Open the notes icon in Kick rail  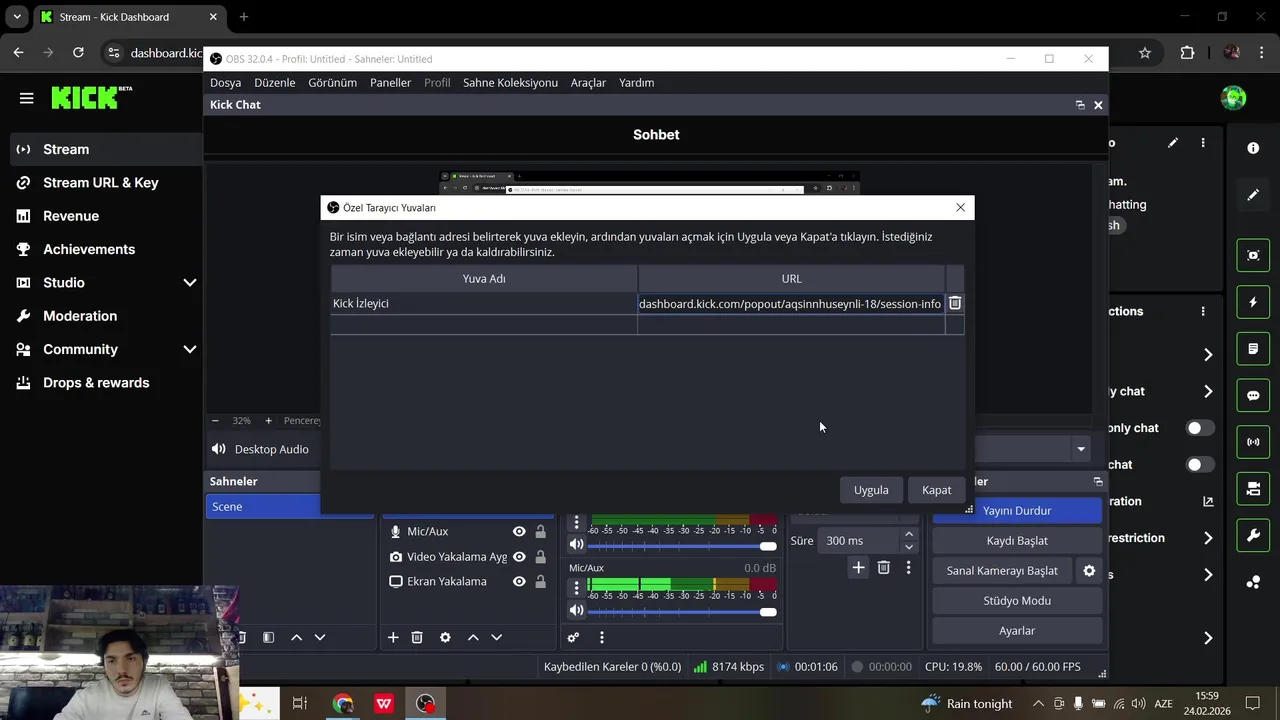pos(1253,349)
